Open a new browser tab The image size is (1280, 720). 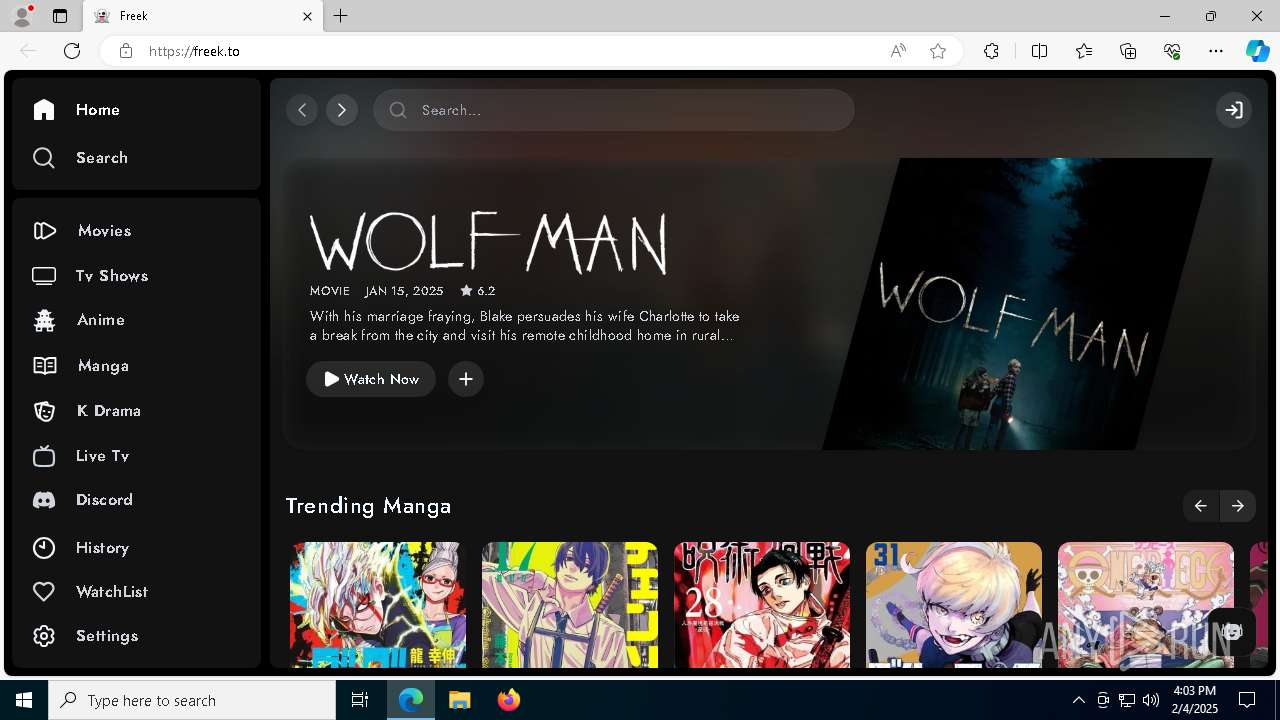point(341,16)
